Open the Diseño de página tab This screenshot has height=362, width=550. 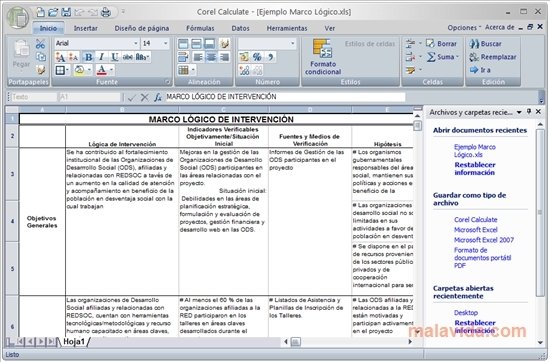pos(142,28)
